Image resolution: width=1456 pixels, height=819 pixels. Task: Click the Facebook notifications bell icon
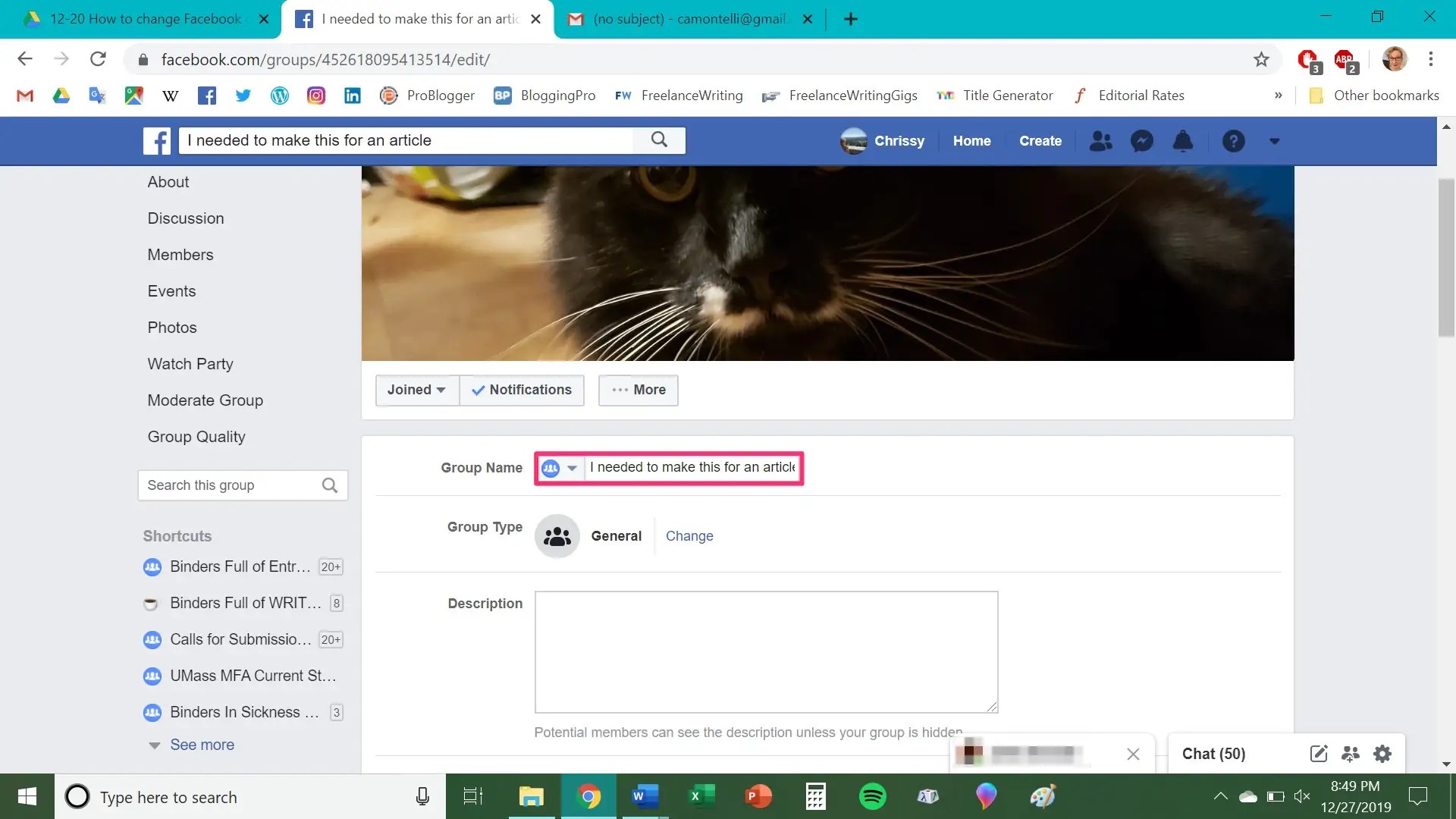tap(1182, 141)
